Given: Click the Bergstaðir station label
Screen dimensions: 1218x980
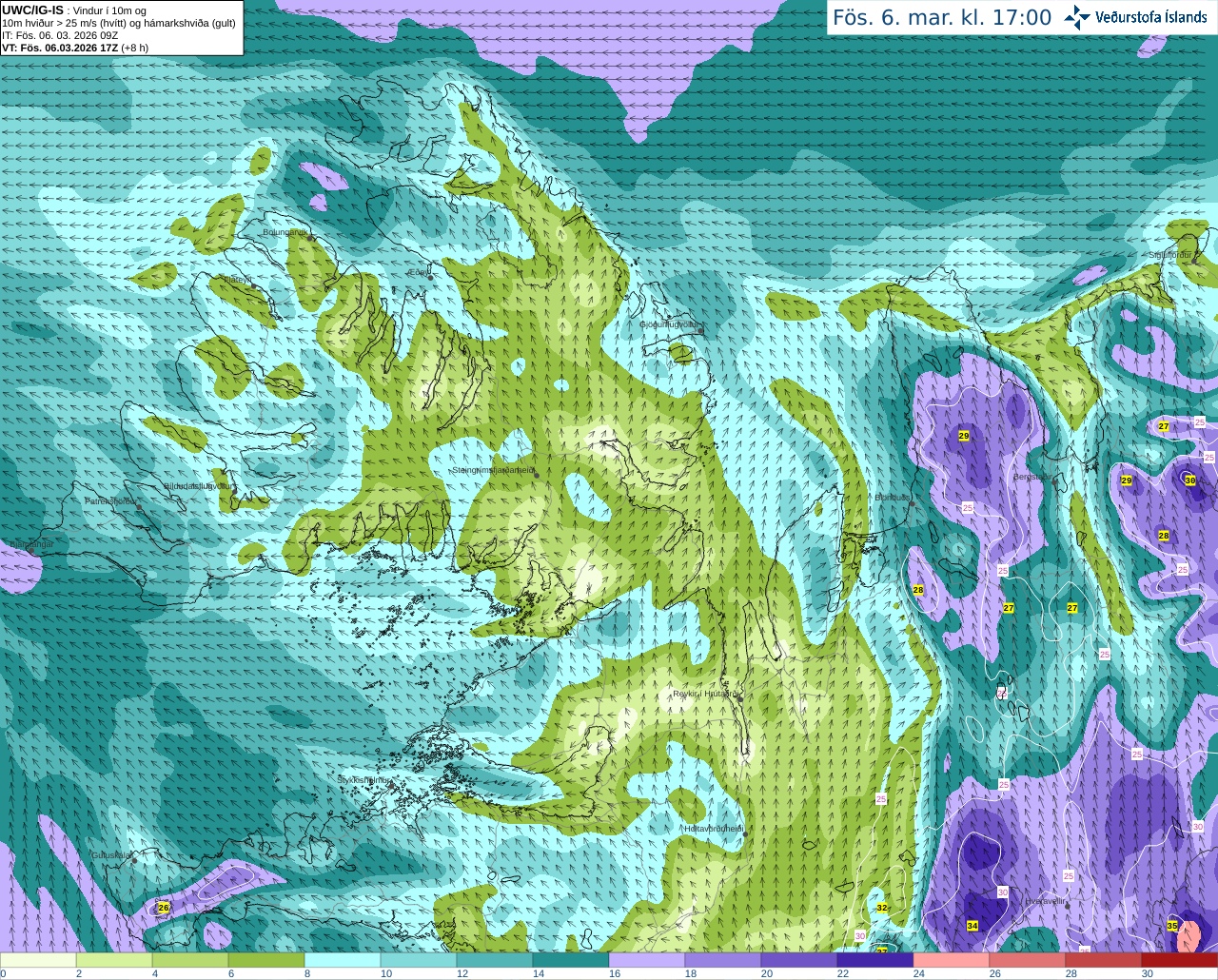Looking at the screenshot, I should pos(1033,477).
